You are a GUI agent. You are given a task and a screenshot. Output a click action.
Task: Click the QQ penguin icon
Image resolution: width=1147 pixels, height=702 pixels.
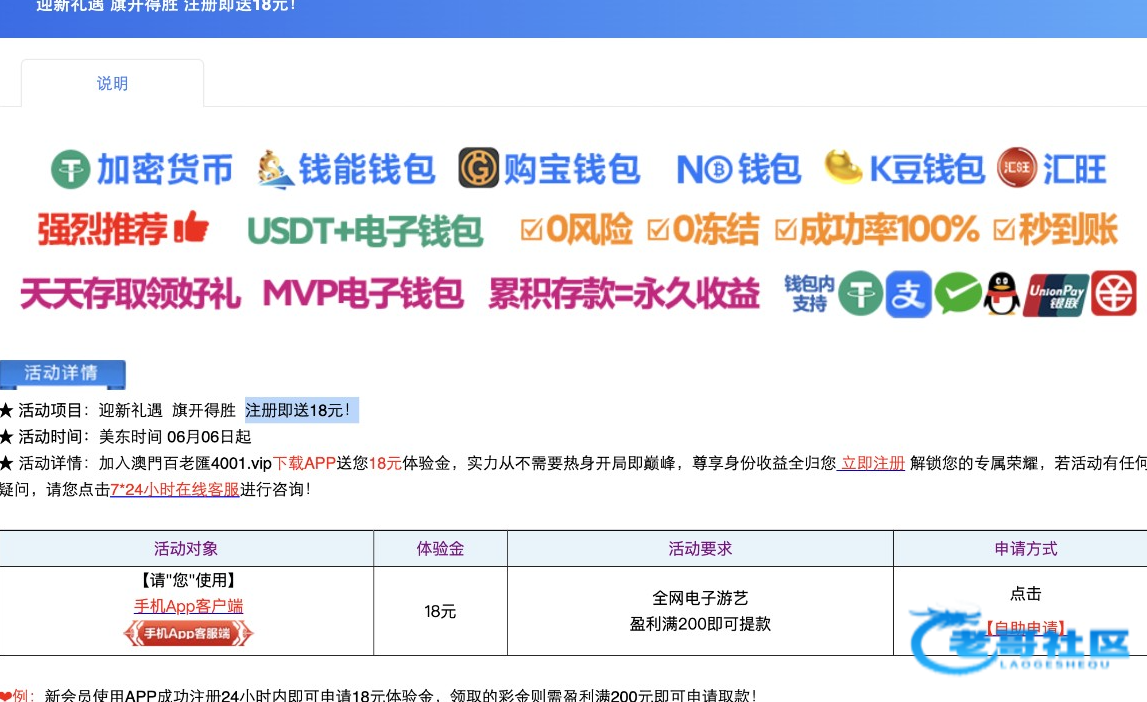1001,295
